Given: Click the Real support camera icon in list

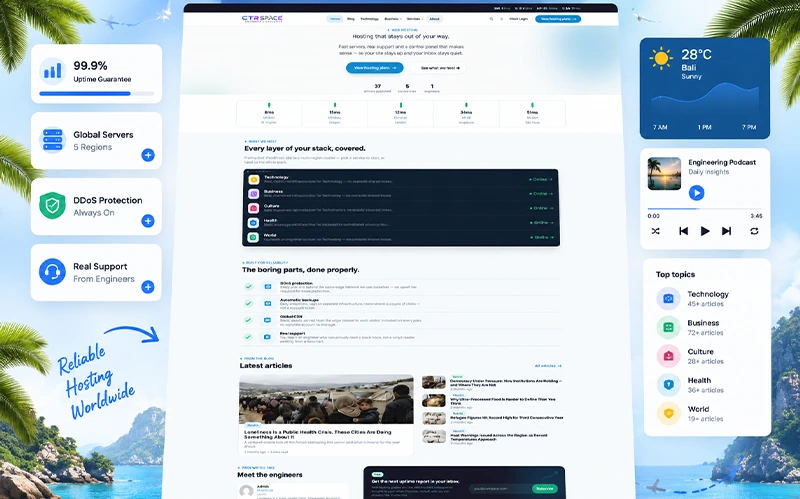Looking at the screenshot, I should (267, 337).
